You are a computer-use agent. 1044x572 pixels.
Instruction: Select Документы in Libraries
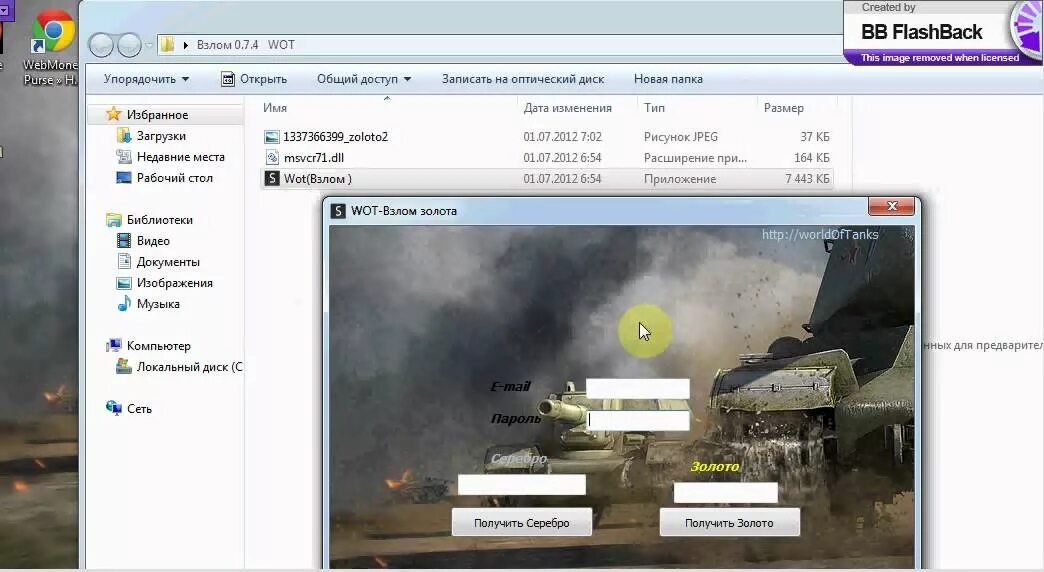[168, 262]
